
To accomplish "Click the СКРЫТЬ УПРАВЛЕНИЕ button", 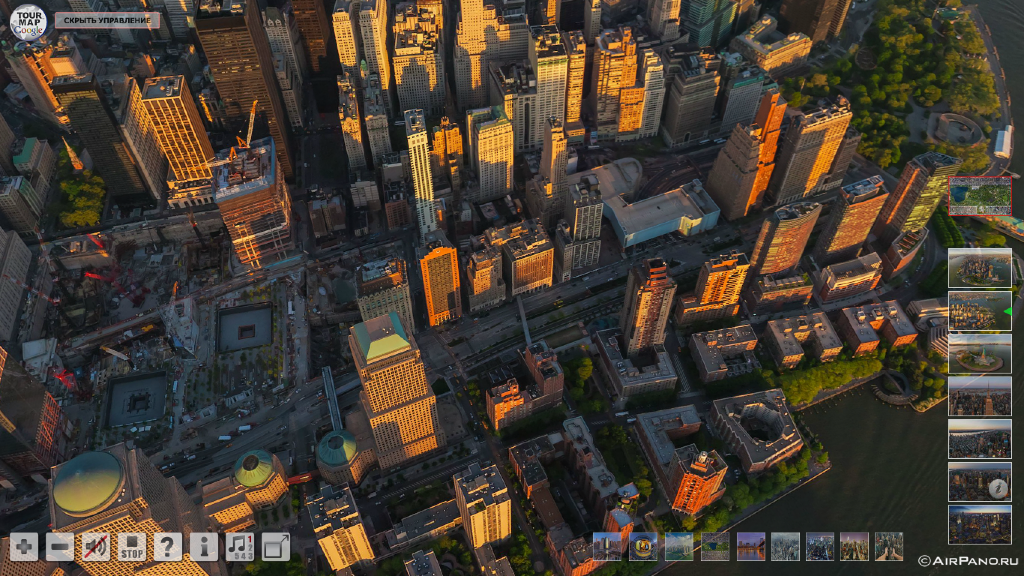I will click(x=107, y=20).
